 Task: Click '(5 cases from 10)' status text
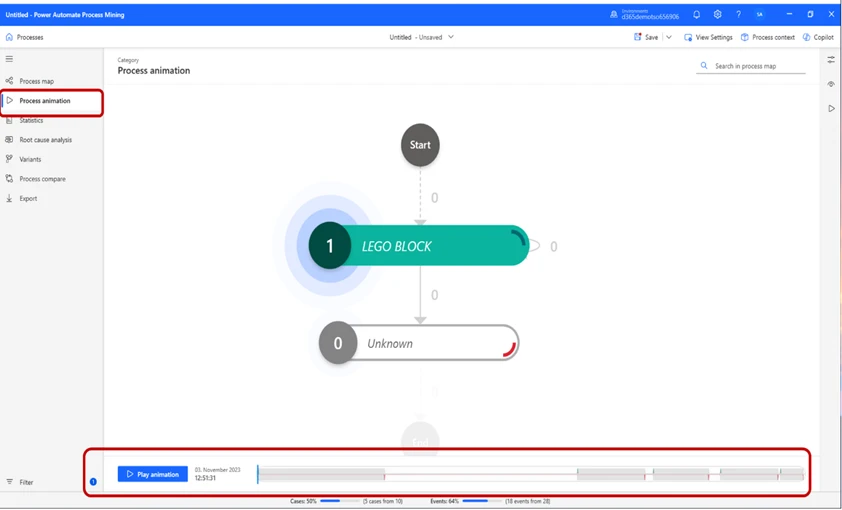click(x=382, y=501)
